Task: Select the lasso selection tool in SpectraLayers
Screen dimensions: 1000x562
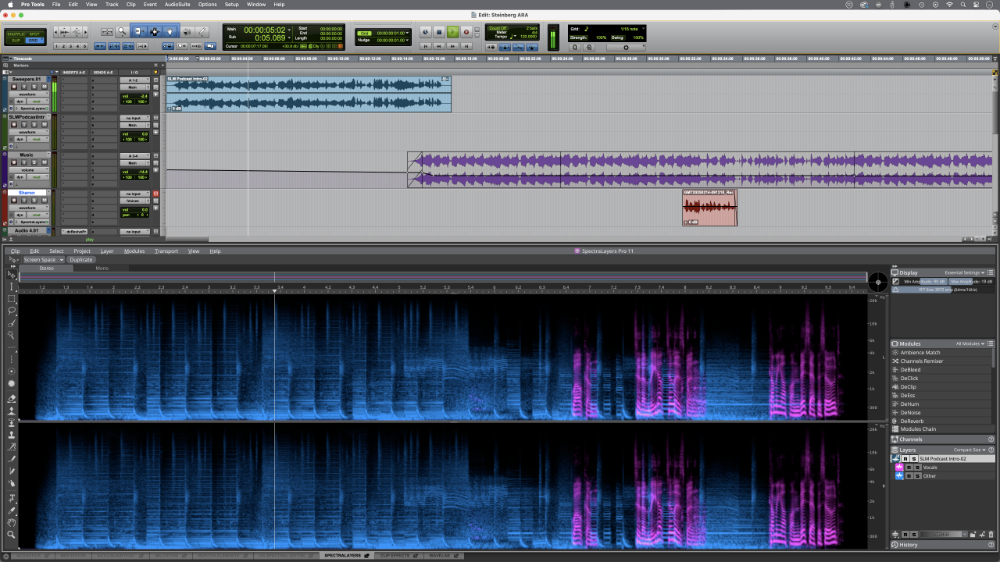Action: click(11, 311)
